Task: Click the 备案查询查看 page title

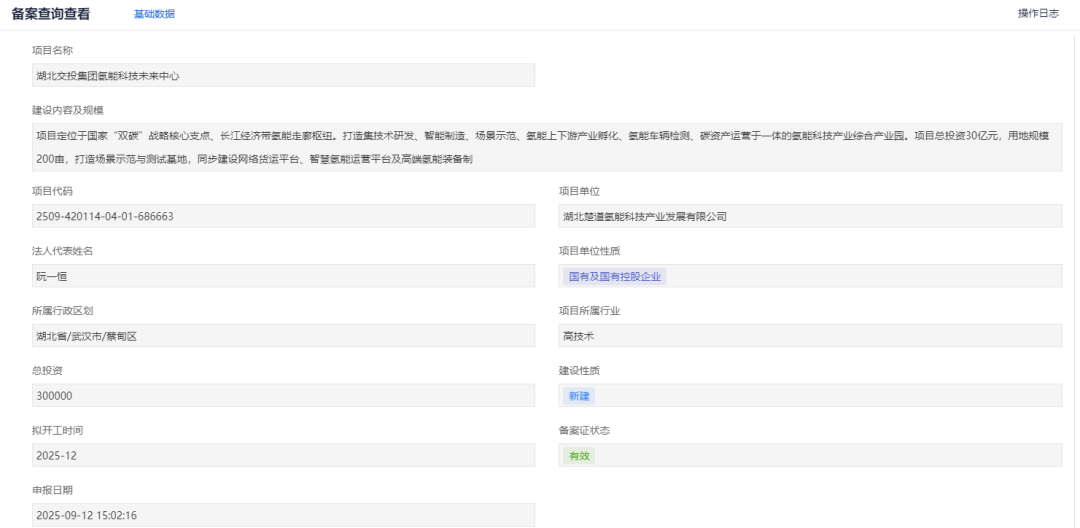Action: pos(50,14)
